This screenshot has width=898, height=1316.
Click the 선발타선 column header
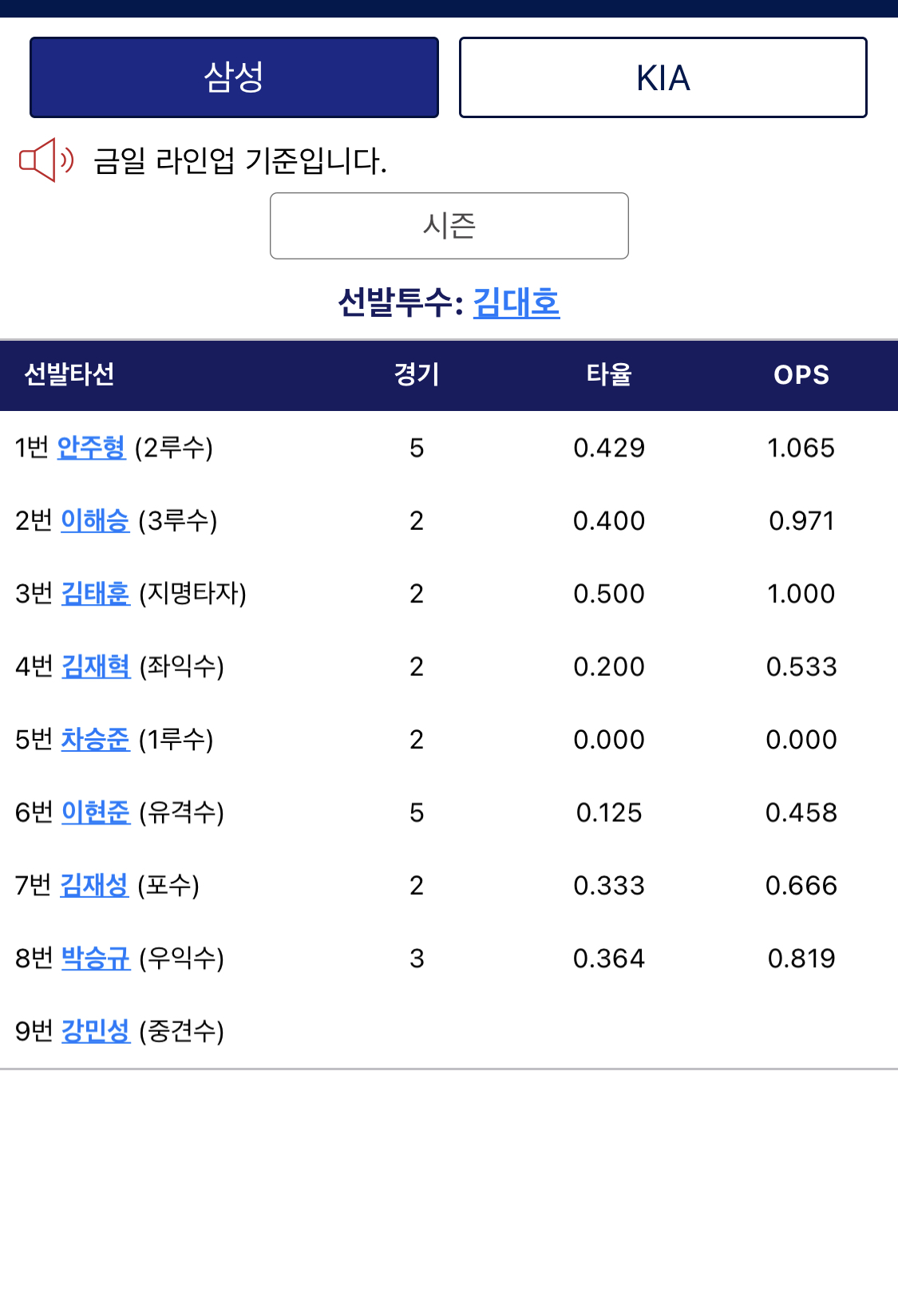click(69, 374)
